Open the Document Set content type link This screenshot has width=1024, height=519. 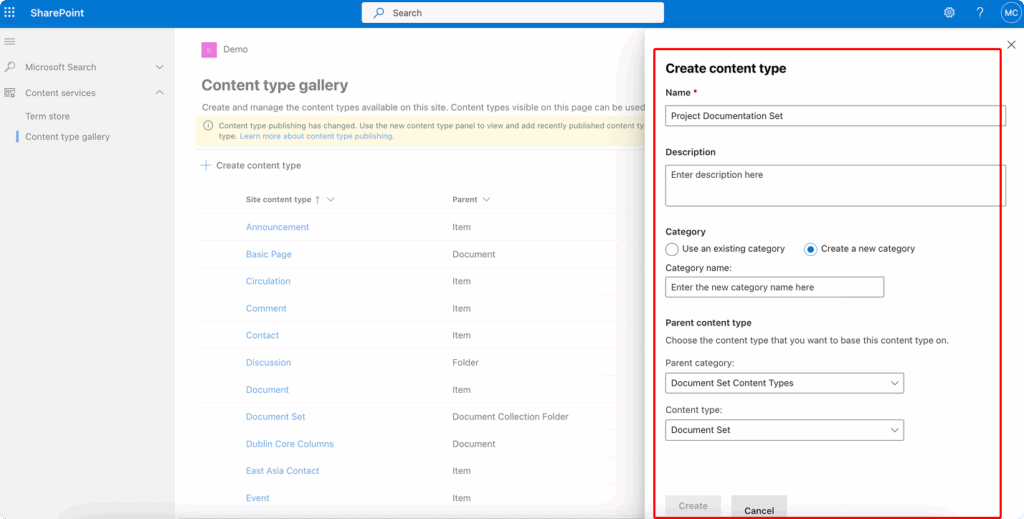point(275,417)
